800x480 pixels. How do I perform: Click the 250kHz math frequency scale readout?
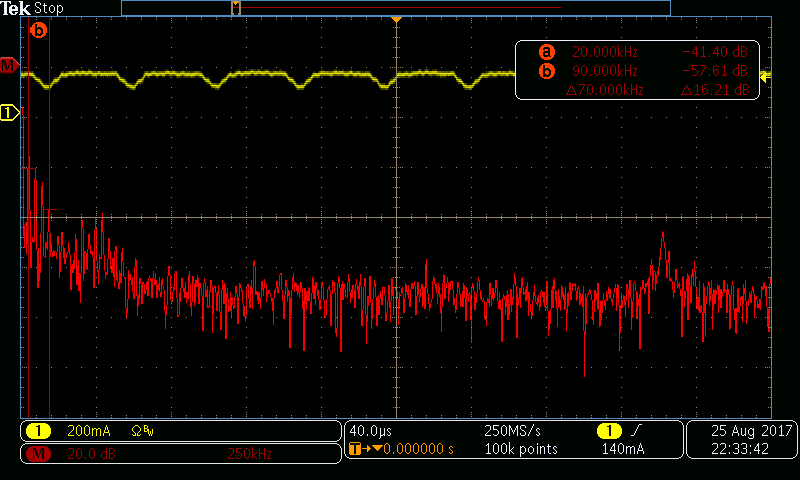(x=250, y=455)
